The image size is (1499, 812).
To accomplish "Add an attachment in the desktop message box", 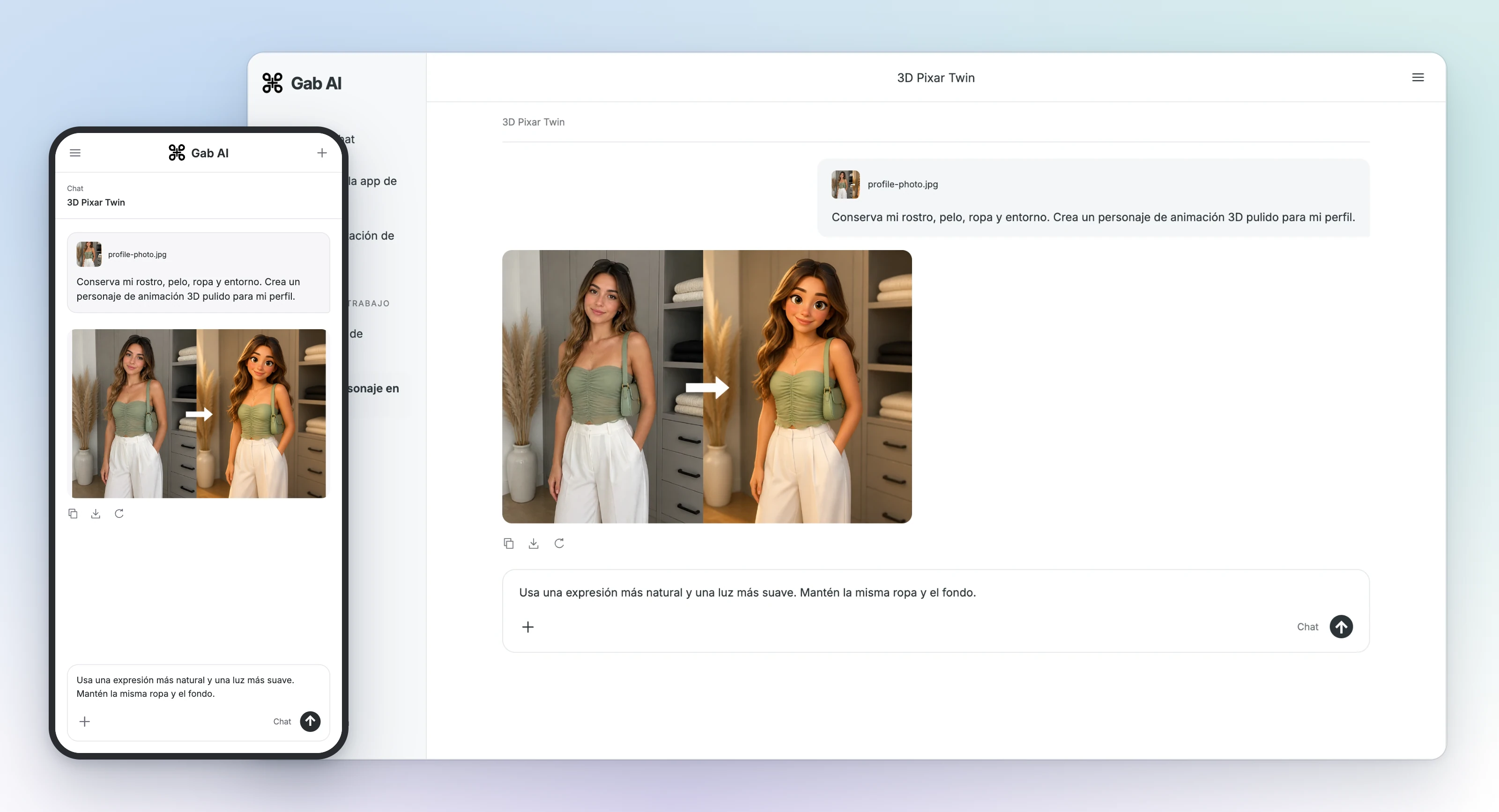I will pyautogui.click(x=528, y=627).
